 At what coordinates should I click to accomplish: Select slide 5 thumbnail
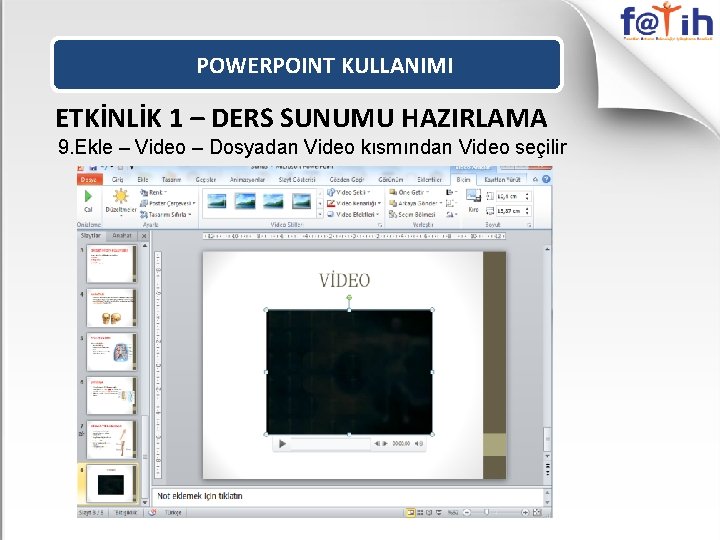112,352
